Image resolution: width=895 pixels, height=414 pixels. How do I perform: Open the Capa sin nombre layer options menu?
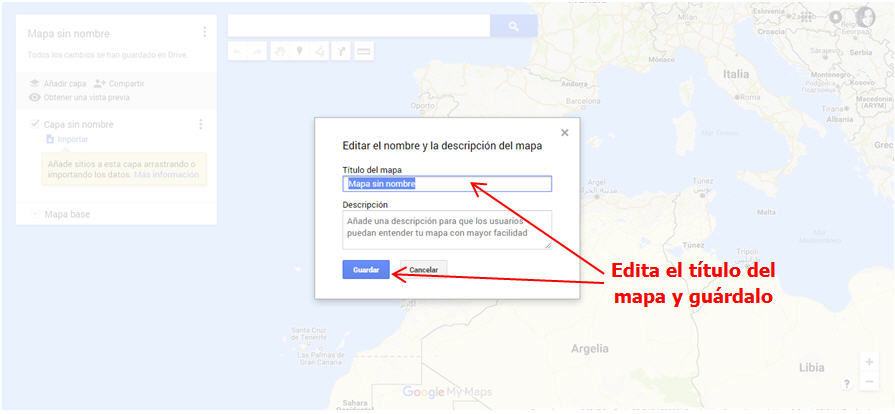tap(200, 124)
